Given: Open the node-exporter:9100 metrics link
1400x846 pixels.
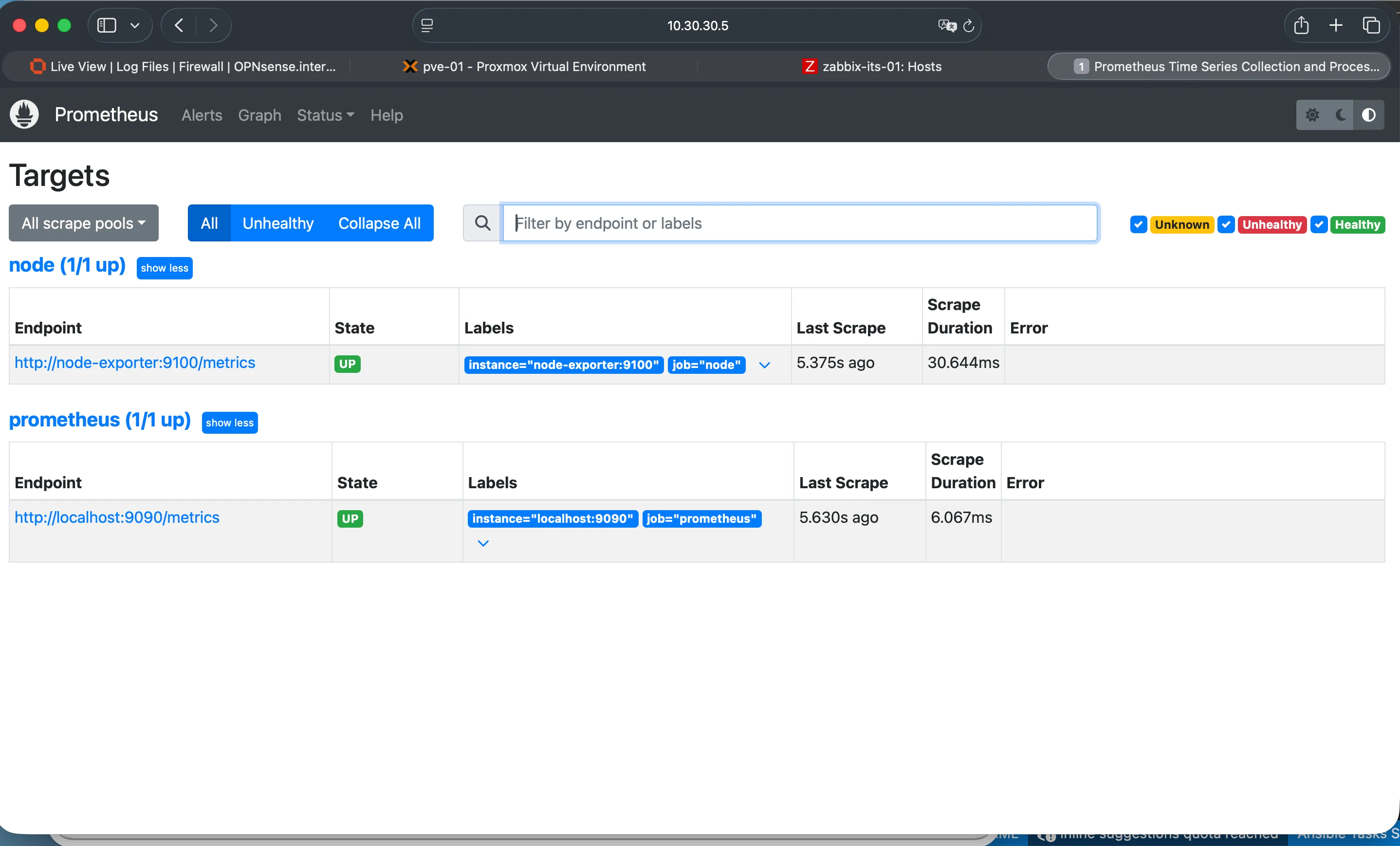Looking at the screenshot, I should [135, 363].
